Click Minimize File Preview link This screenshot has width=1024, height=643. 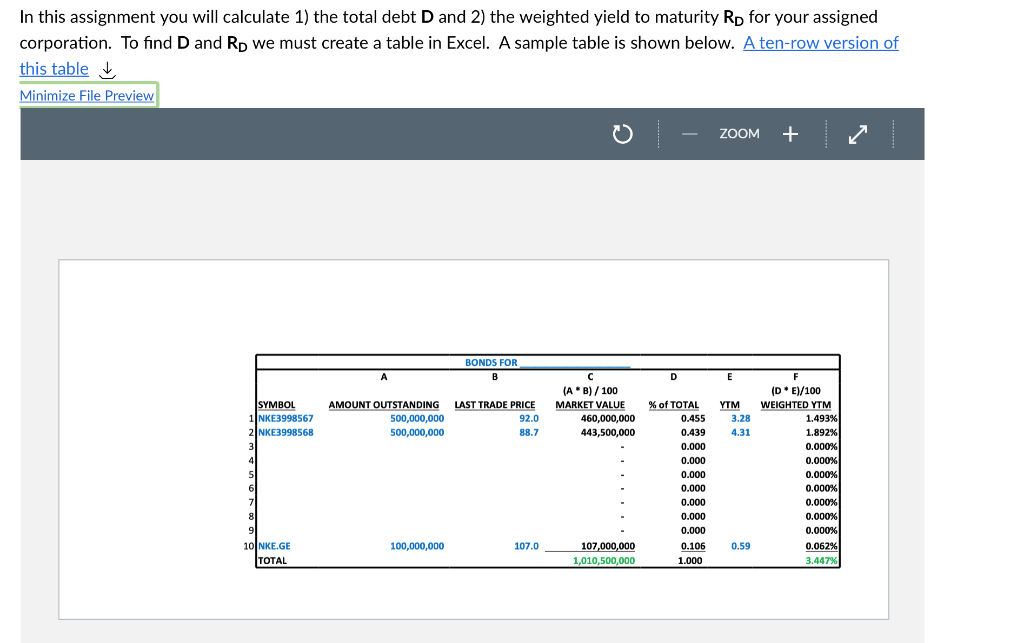(x=87, y=96)
